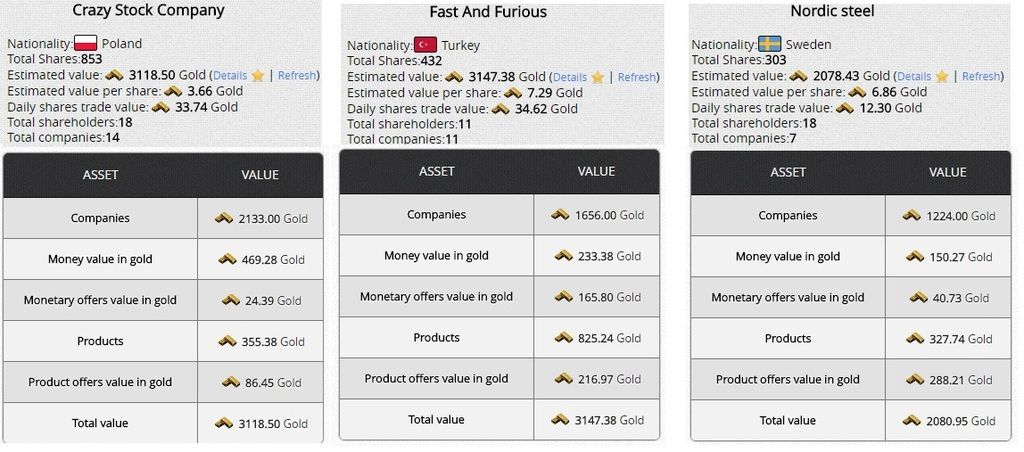Select the Fast And Furious title
The height and width of the screenshot is (452, 1024).
[x=488, y=12]
